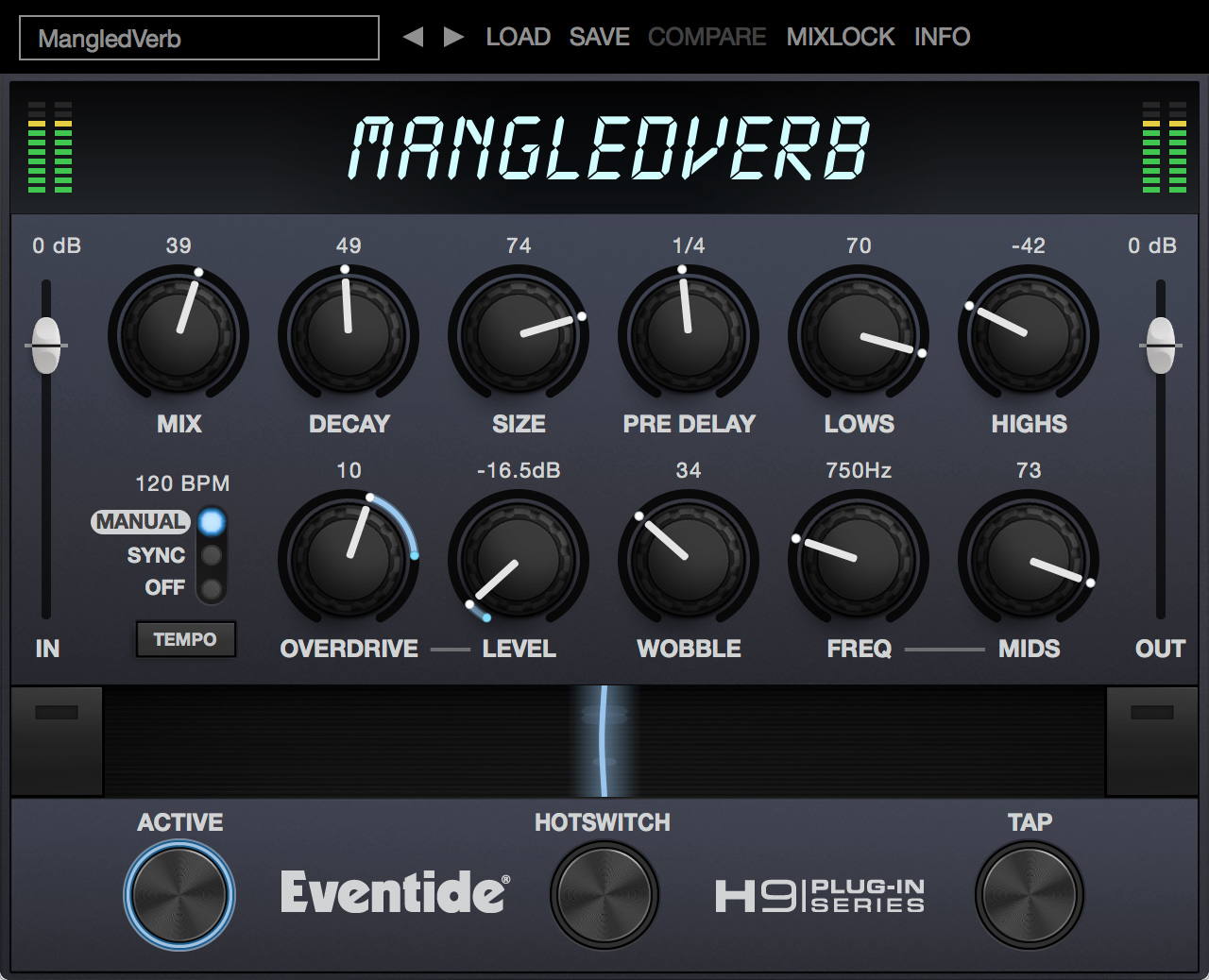Open the LOAD menu
1209x980 pixels.
[518, 37]
